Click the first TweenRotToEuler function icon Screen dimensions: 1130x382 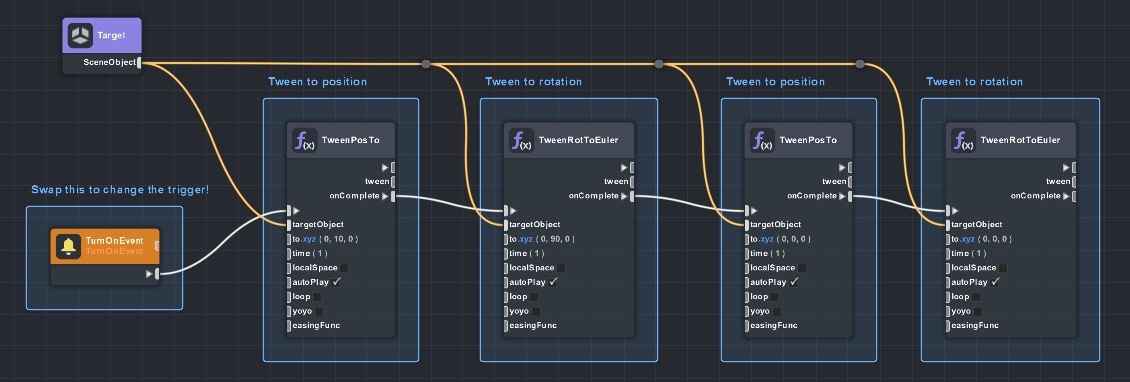(521, 140)
